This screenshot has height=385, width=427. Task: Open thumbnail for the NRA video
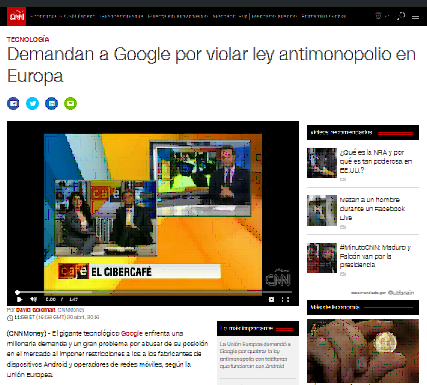coord(322,163)
